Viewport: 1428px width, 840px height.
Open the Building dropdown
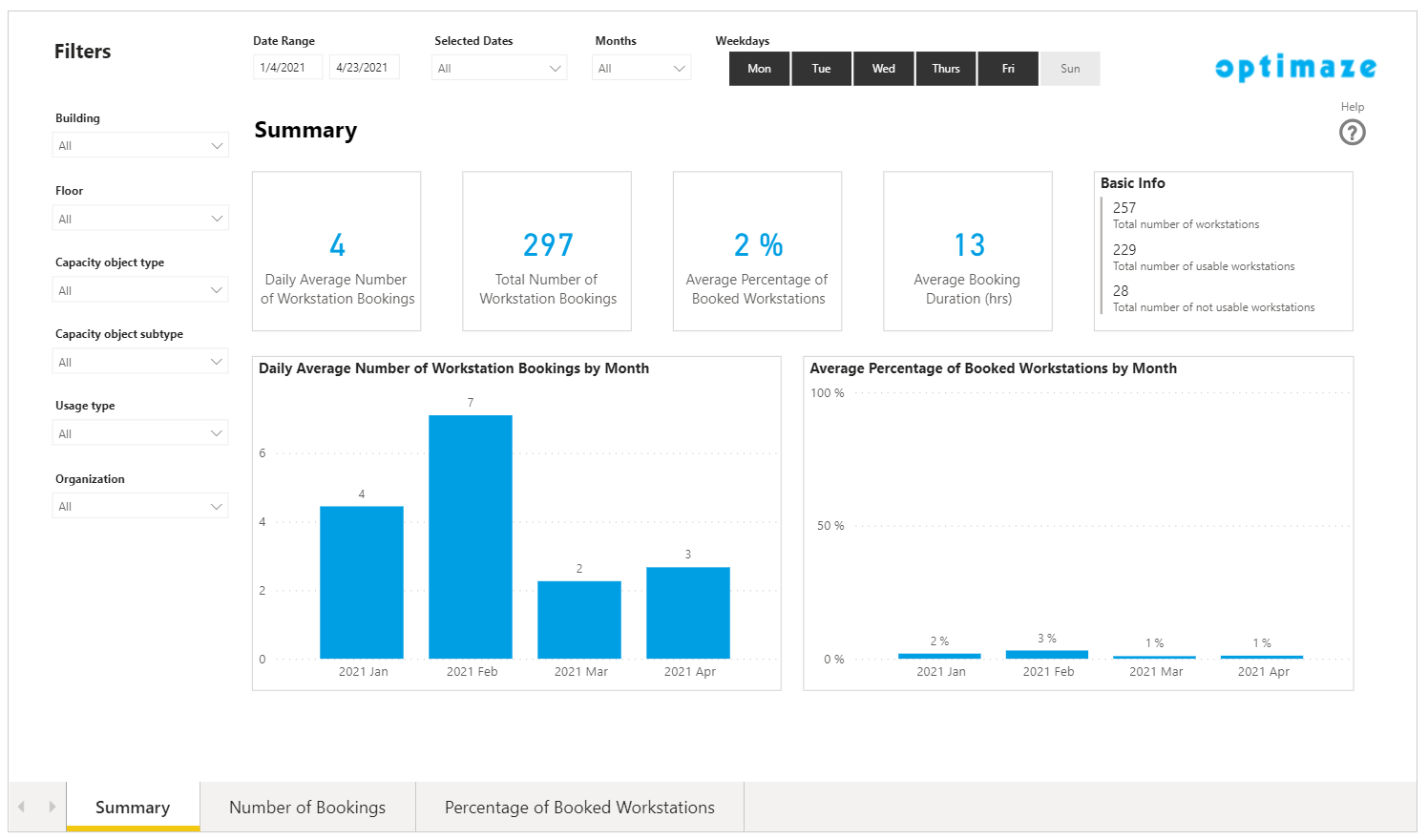click(140, 146)
